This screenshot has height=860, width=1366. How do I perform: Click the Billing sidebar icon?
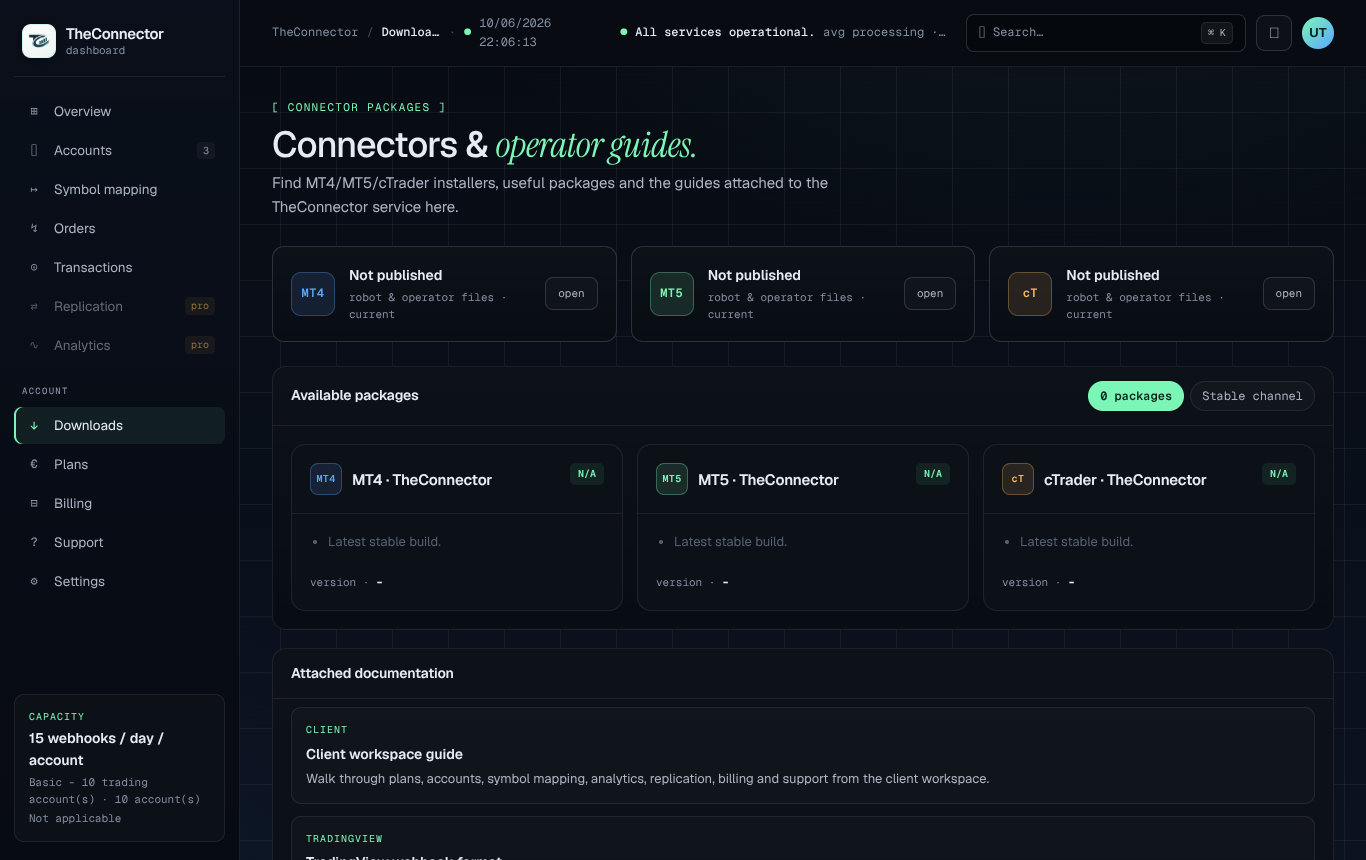[x=34, y=503]
